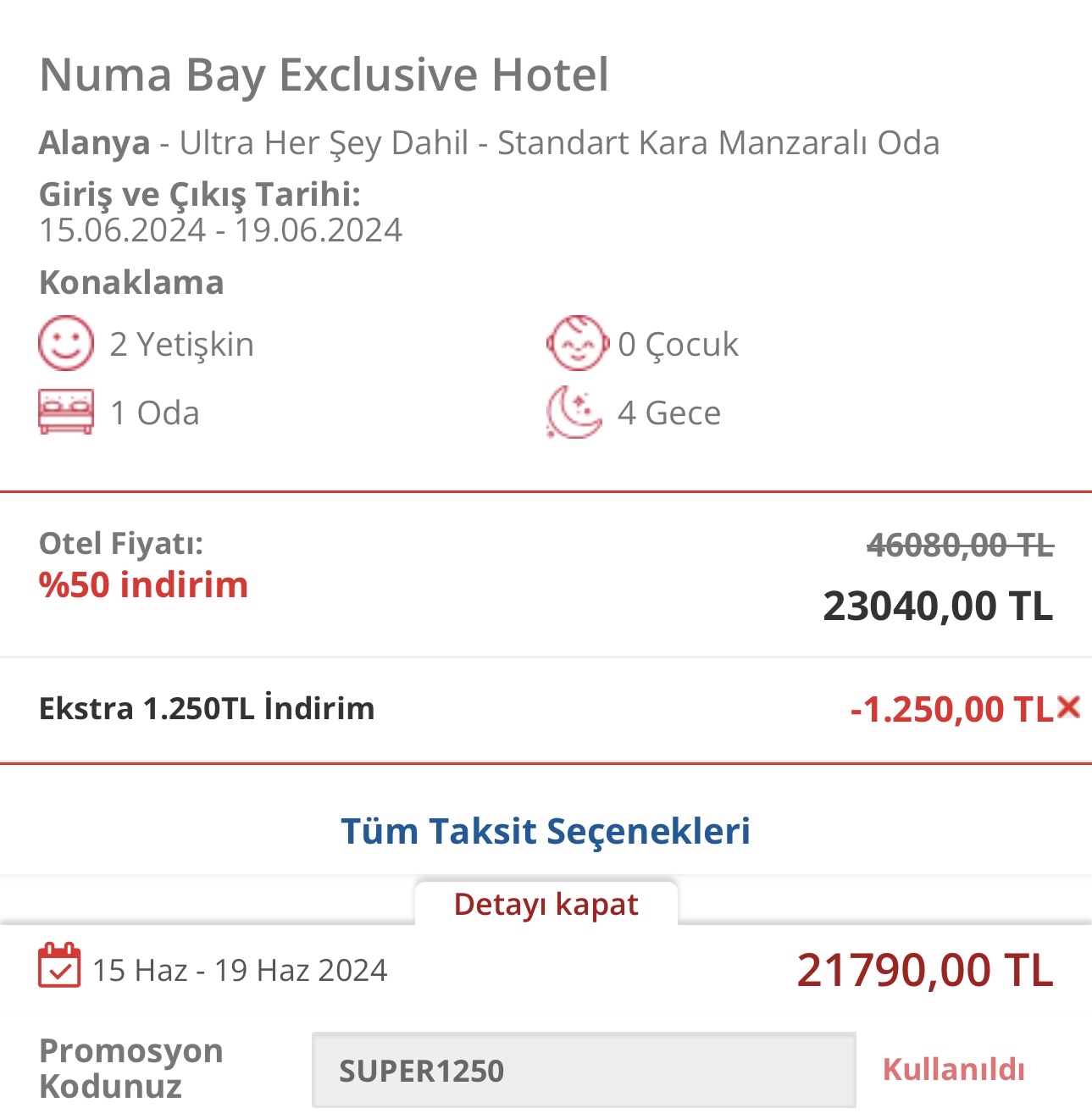Click the Kullanıldı promo status button

[x=954, y=1069]
